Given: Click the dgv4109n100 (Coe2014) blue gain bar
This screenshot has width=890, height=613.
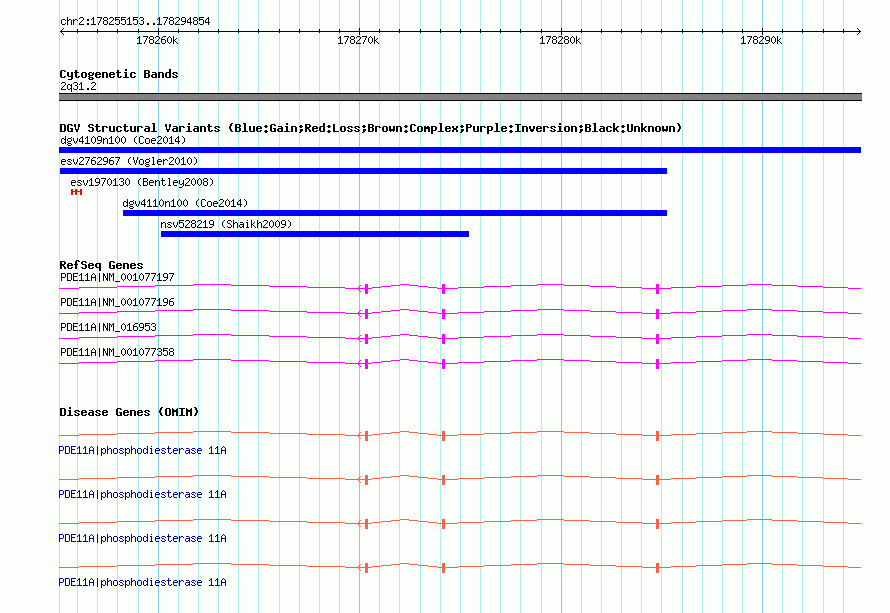Looking at the screenshot, I should tap(460, 150).
